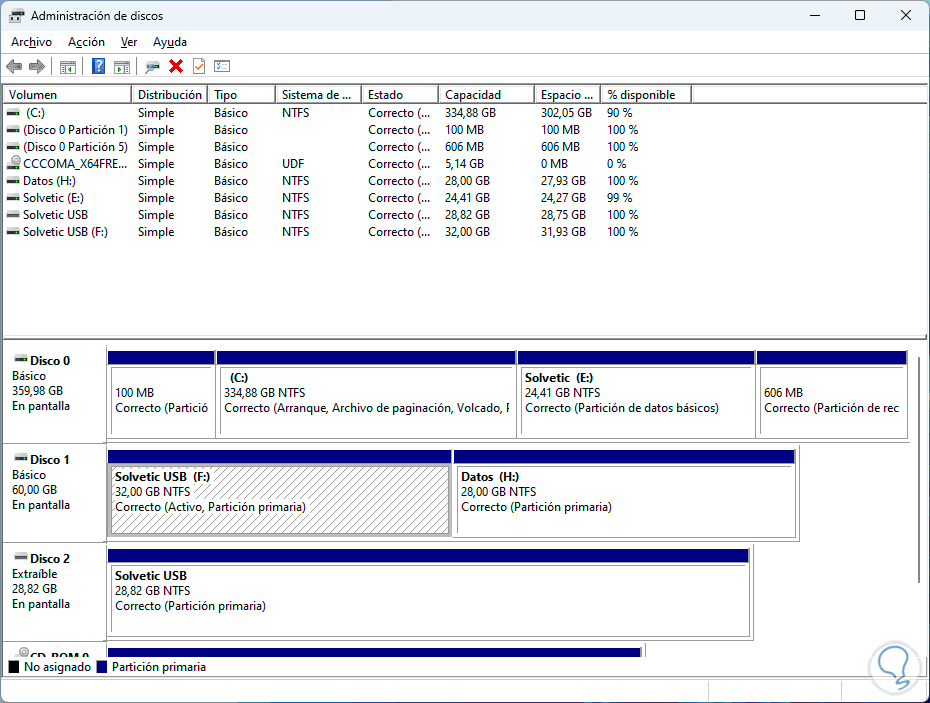
Task: Select the Datos (H:) volume name in list
Action: [x=49, y=181]
